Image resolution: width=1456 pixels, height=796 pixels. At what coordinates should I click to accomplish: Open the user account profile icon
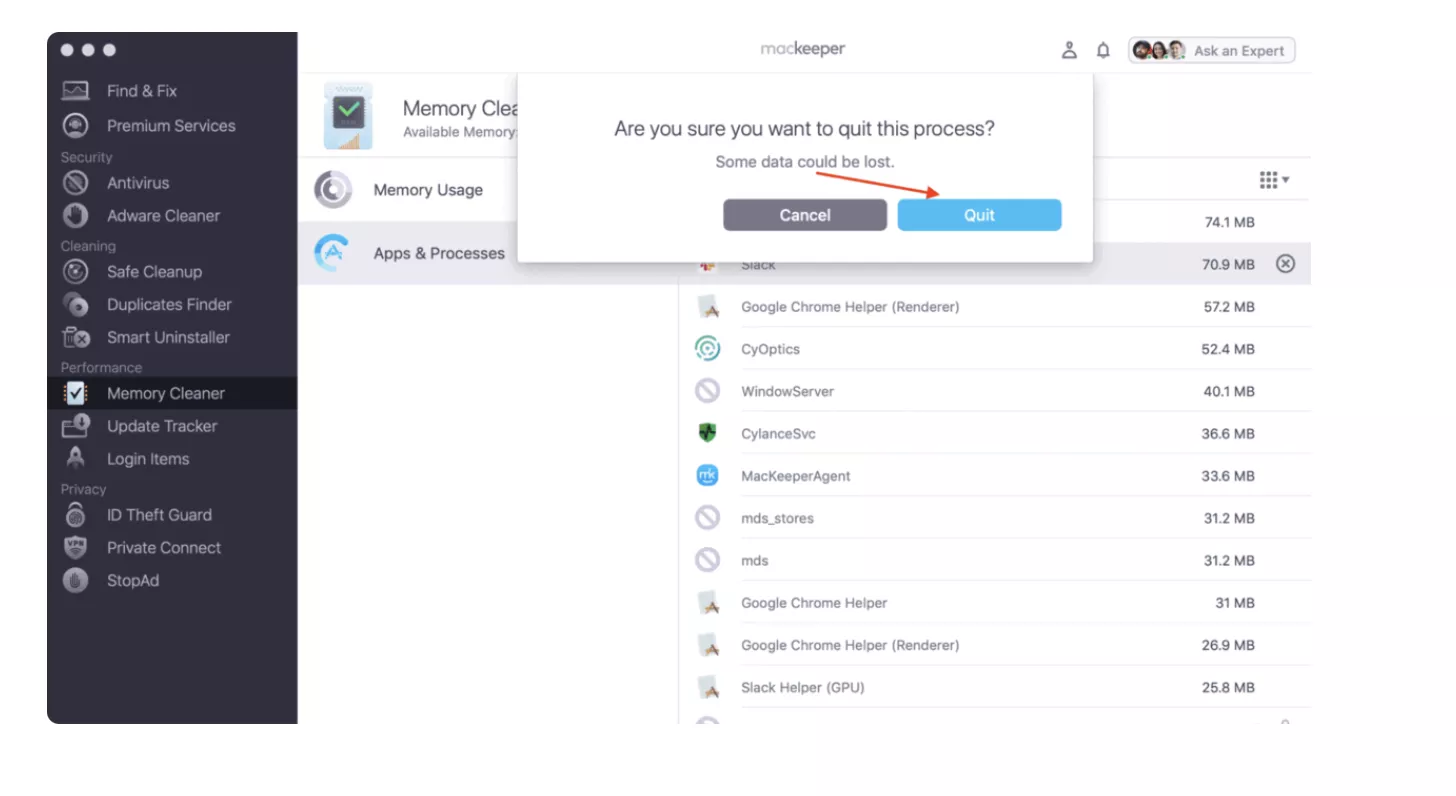[x=1069, y=51]
